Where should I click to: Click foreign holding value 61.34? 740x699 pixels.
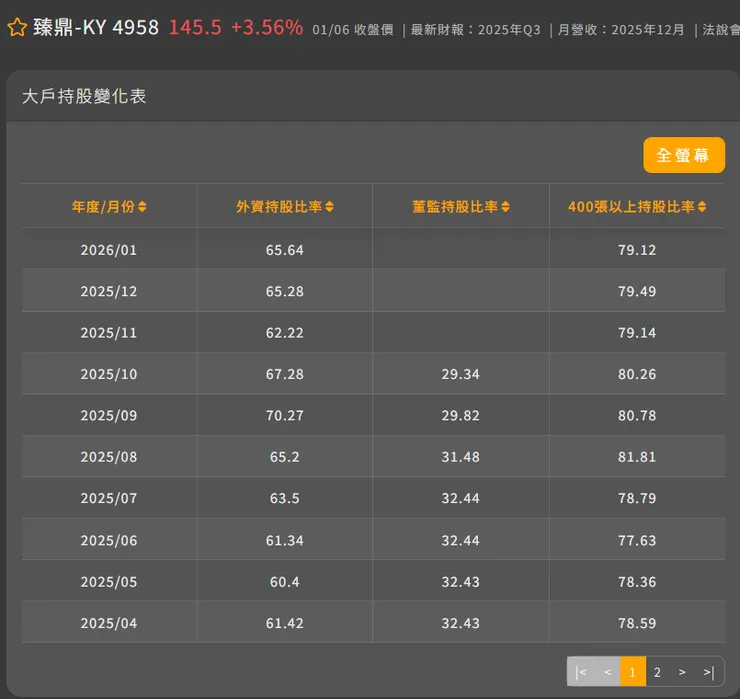click(x=285, y=540)
